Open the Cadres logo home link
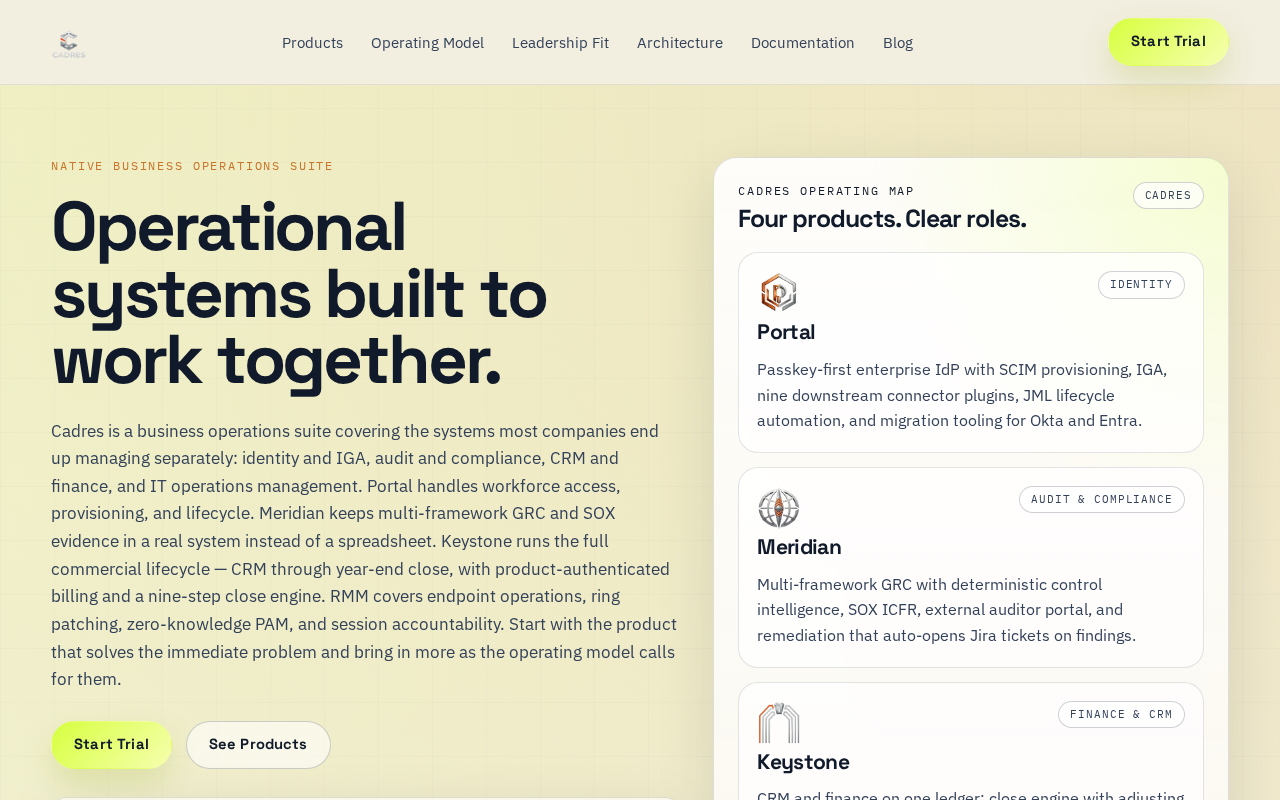 click(x=69, y=43)
